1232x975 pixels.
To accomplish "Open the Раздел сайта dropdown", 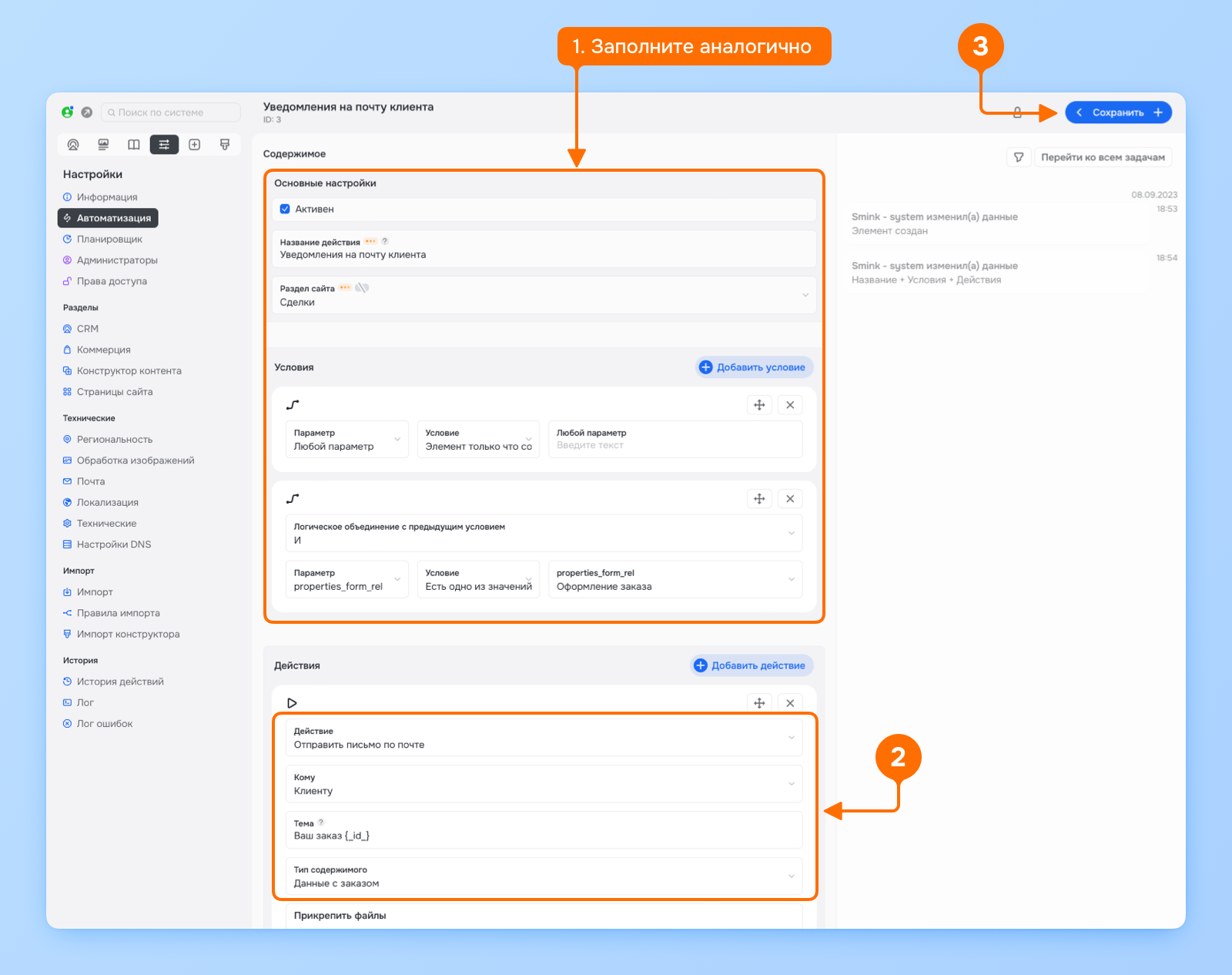I will (x=544, y=295).
